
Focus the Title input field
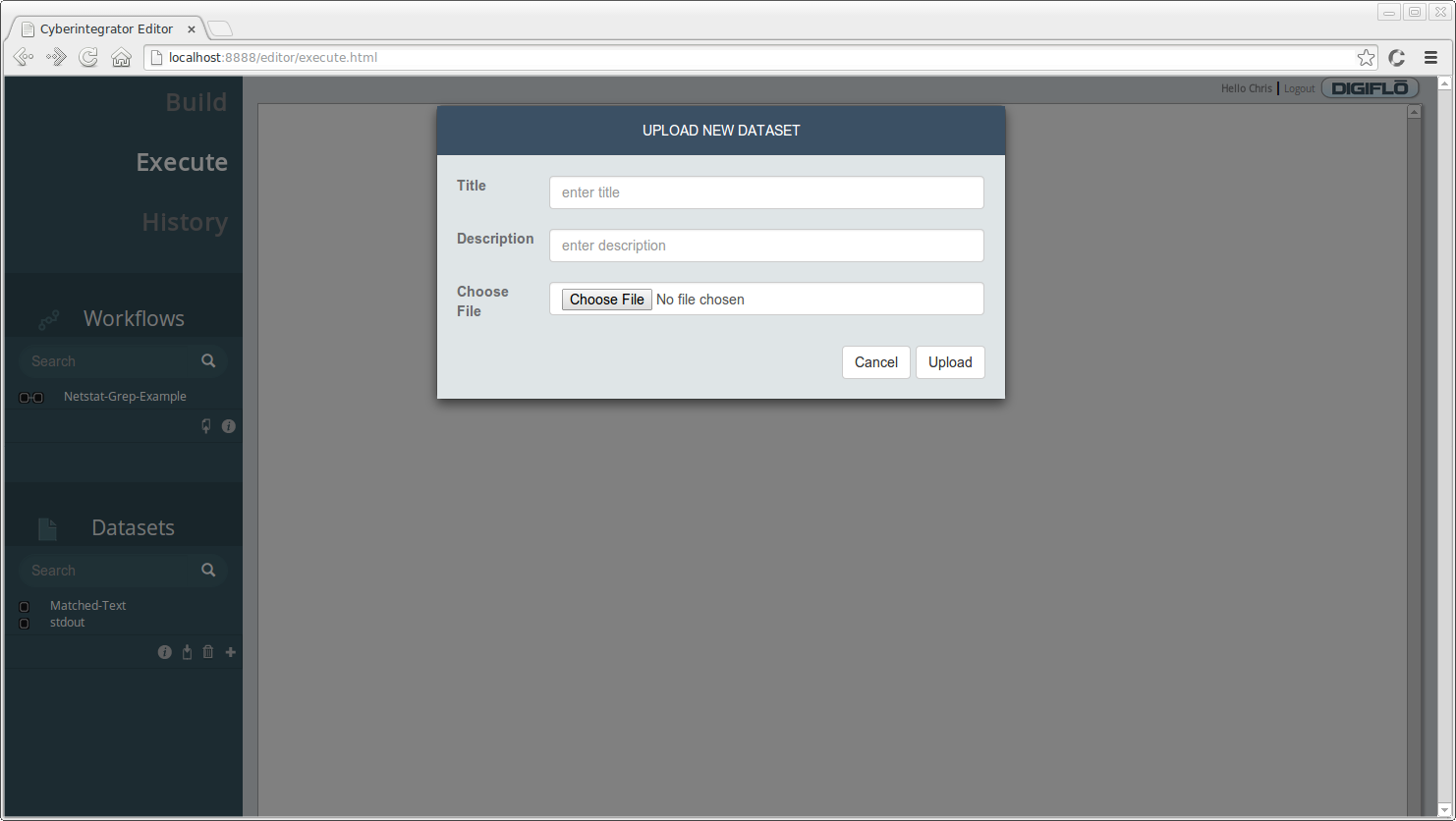coord(766,192)
